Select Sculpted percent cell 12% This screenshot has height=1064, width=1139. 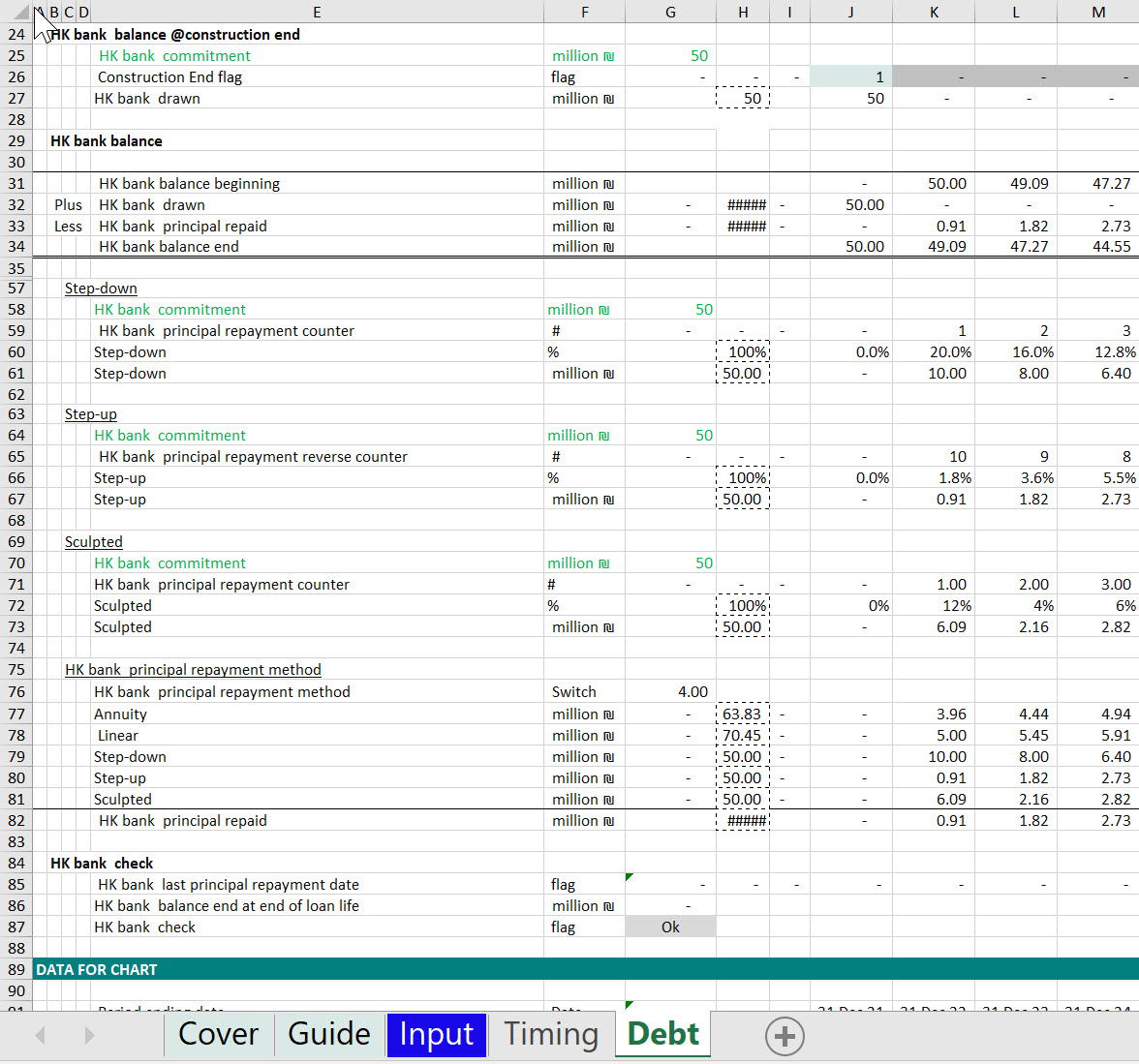point(934,606)
